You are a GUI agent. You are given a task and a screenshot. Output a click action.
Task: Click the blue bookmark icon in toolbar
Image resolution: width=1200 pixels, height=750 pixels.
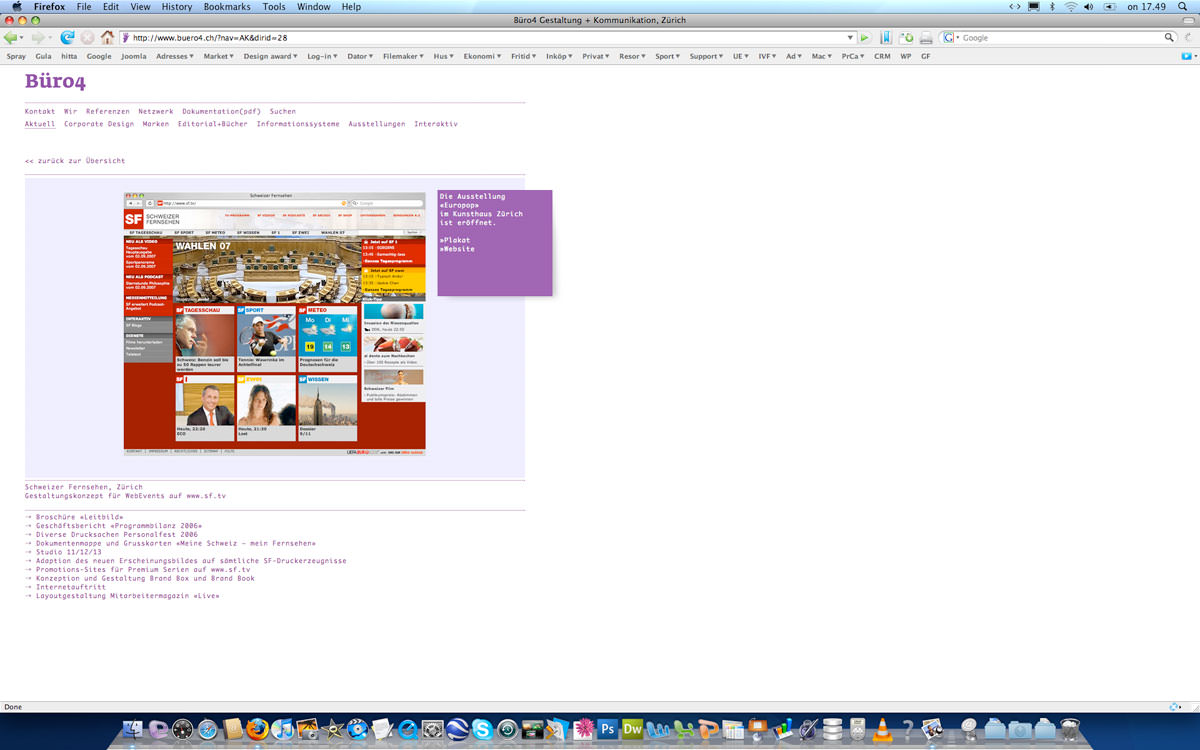(x=886, y=37)
